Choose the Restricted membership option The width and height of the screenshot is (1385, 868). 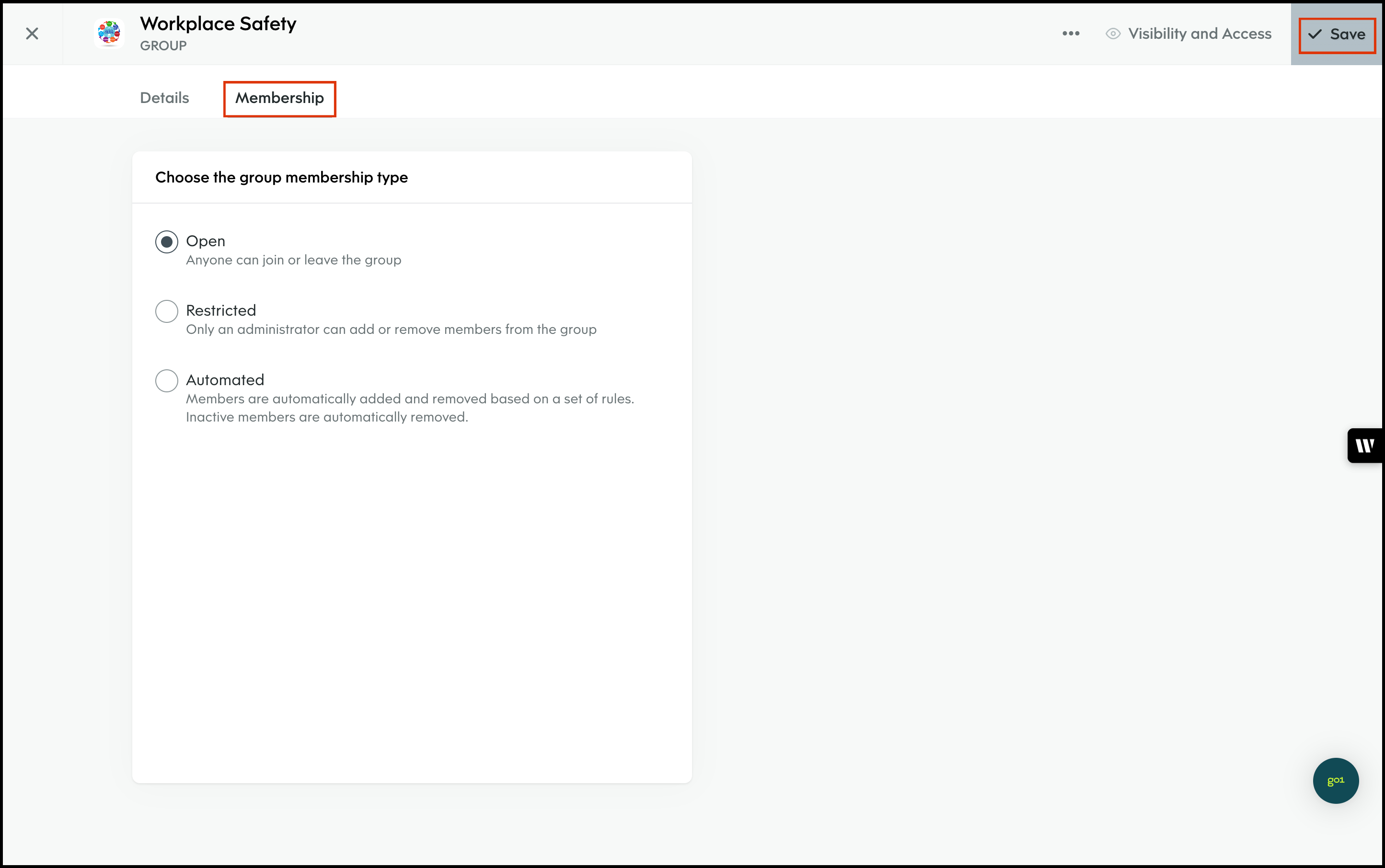coord(166,311)
